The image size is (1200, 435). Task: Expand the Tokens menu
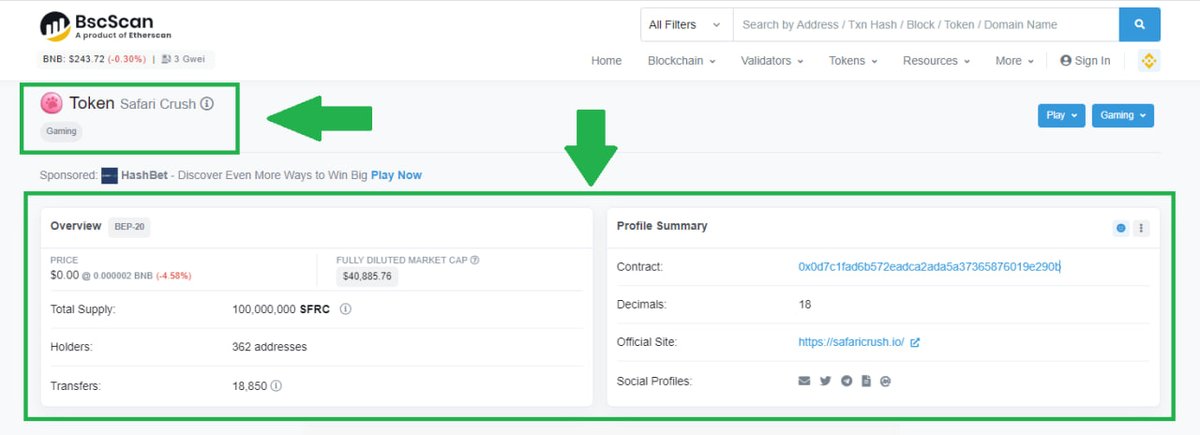(x=853, y=61)
